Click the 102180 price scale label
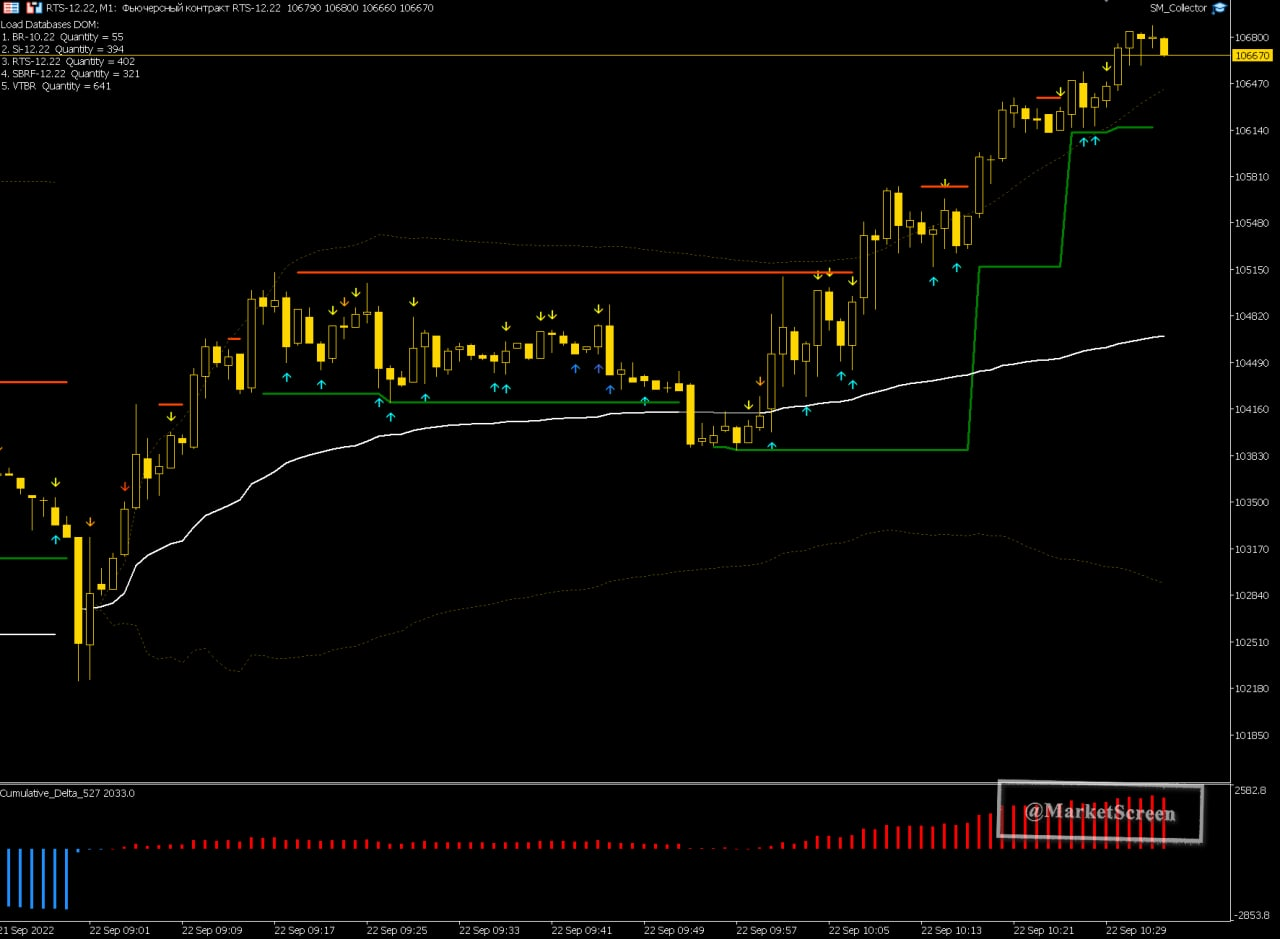This screenshot has width=1280, height=939. pos(1252,689)
